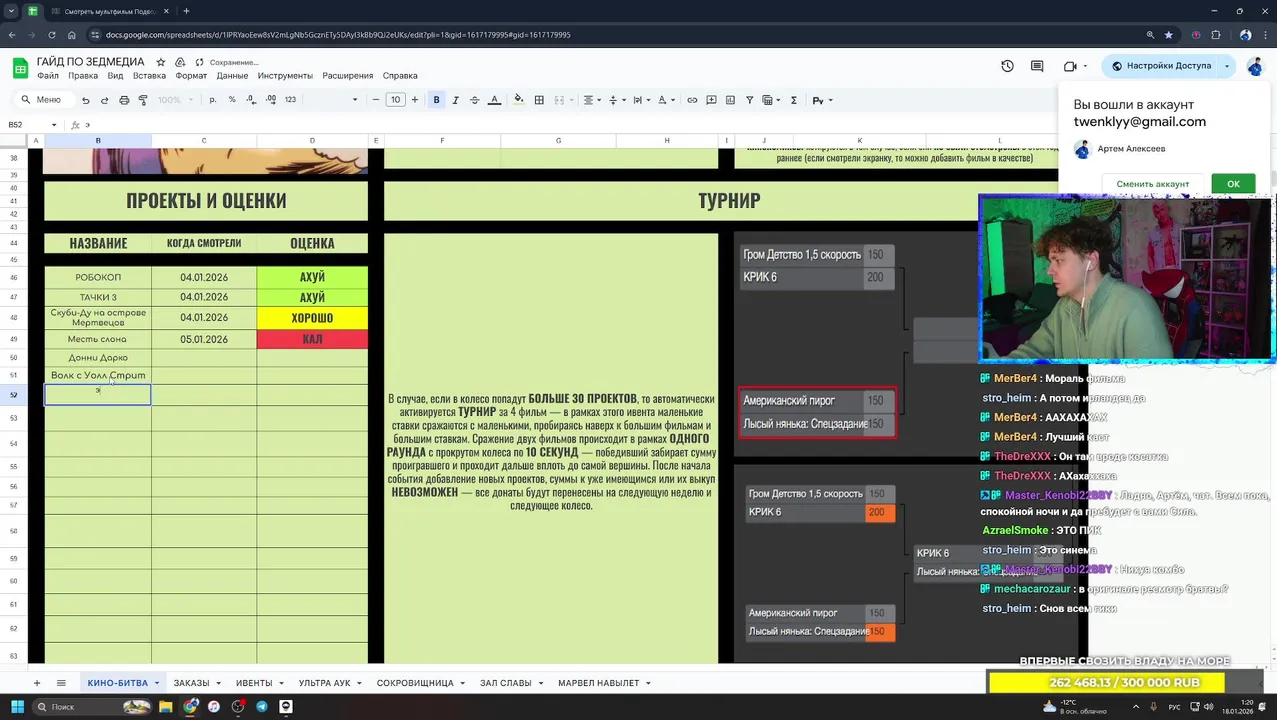Open the zoom level 100% dropdown
The height and width of the screenshot is (720, 1277).
[x=174, y=100]
